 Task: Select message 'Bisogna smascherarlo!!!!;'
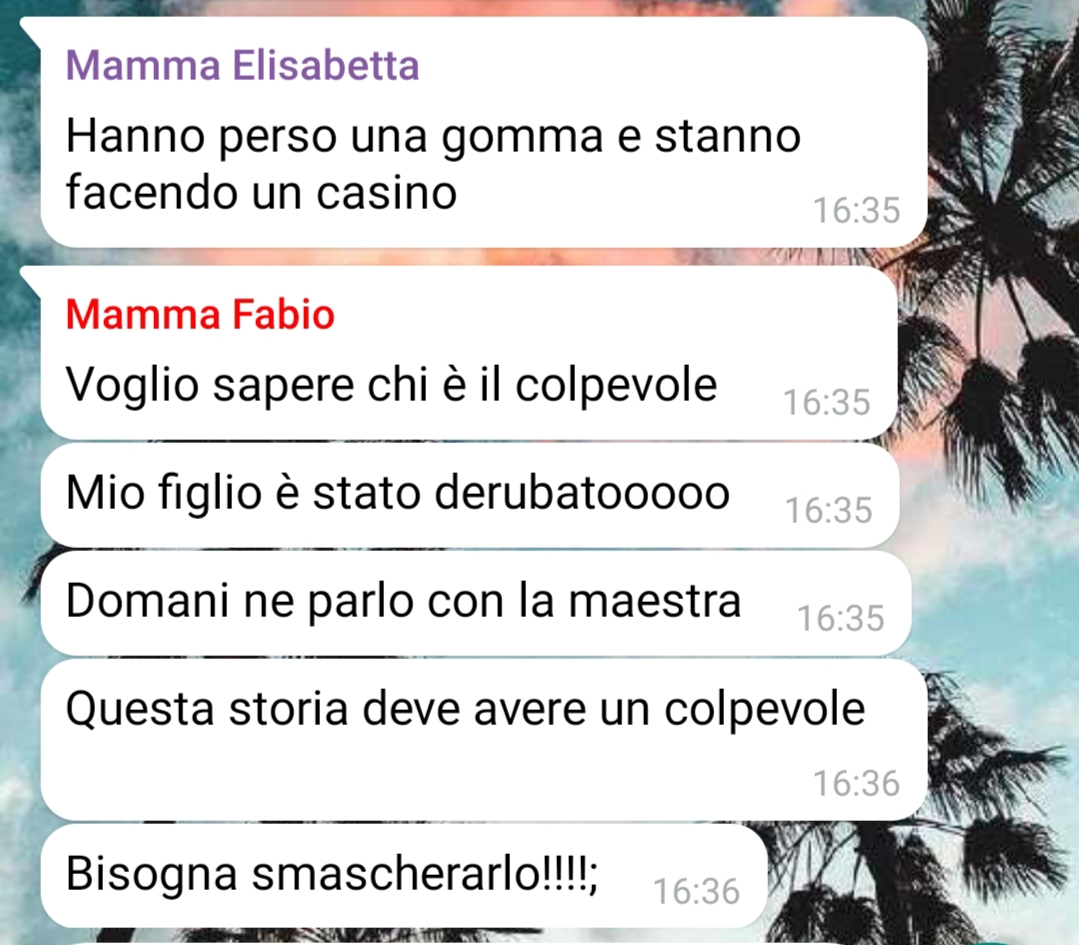(404, 875)
